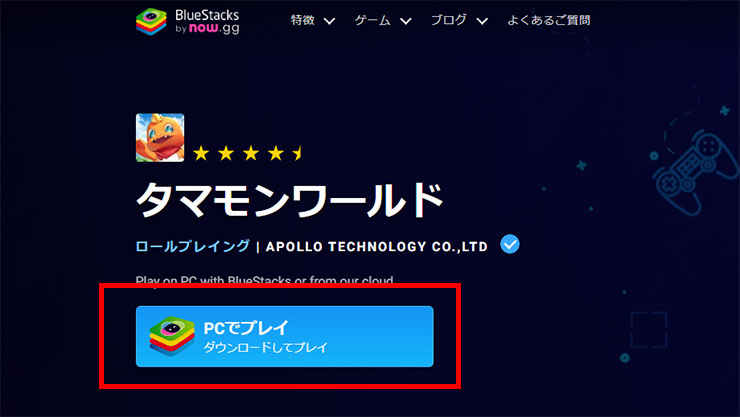Click the third yellow rating star
The image size is (740, 417).
pyautogui.click(x=251, y=153)
